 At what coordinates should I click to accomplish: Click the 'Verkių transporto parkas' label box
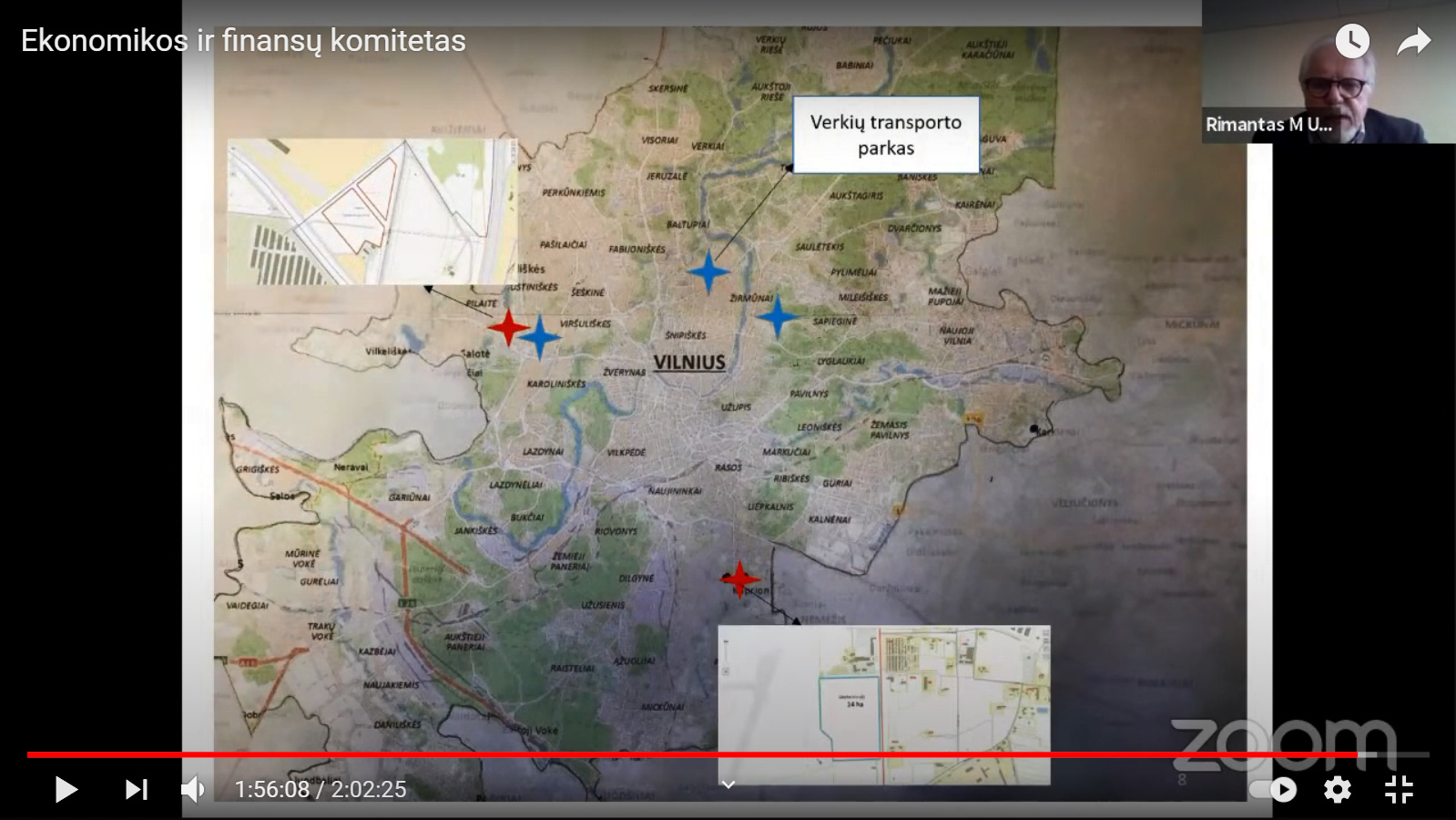tap(885, 135)
